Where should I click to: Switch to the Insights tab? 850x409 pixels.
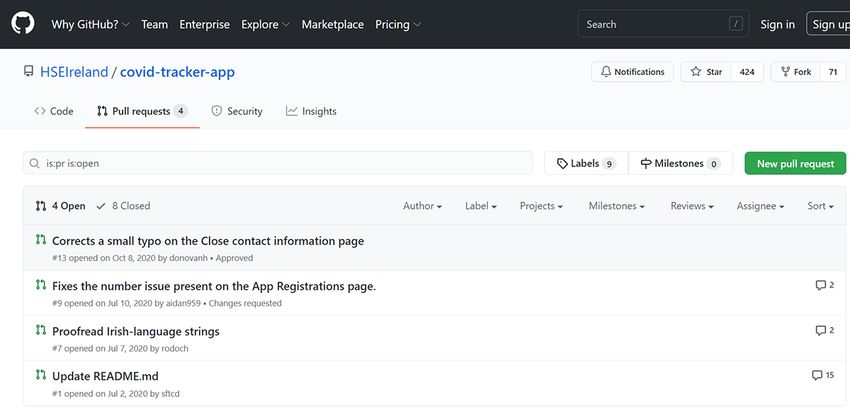[311, 111]
